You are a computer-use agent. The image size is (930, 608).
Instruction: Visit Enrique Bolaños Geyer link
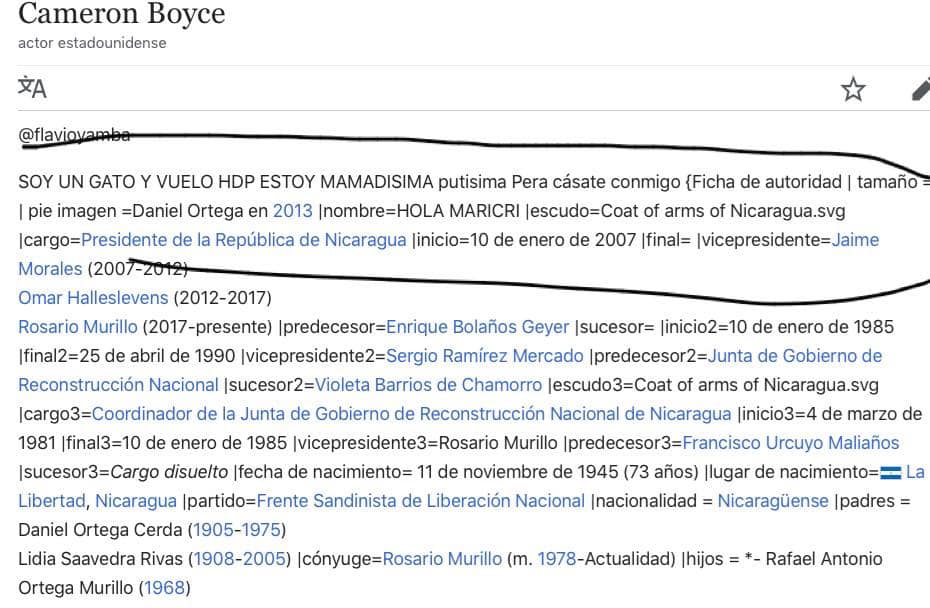click(477, 327)
